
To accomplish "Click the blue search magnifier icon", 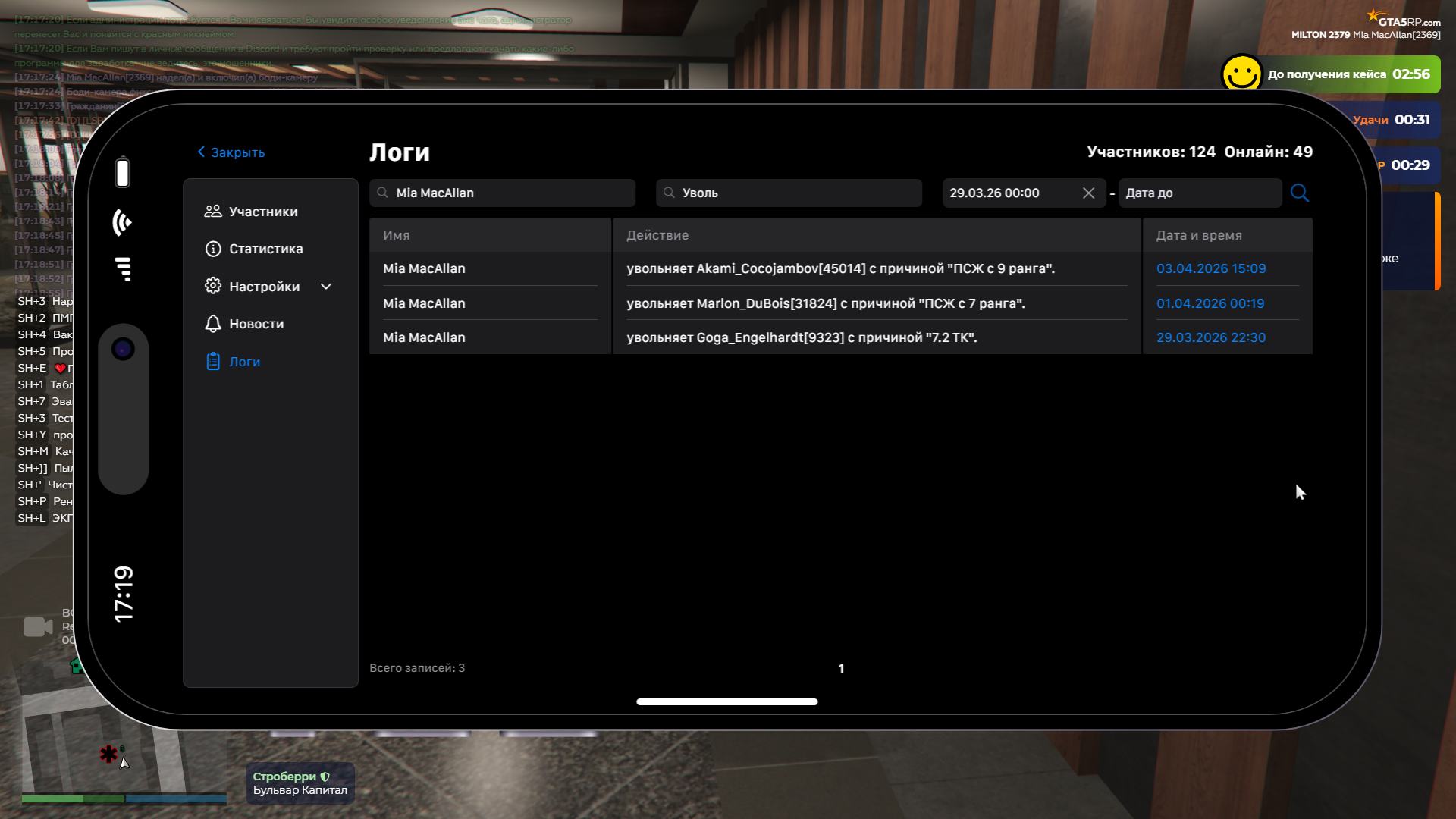I will click(x=1299, y=193).
